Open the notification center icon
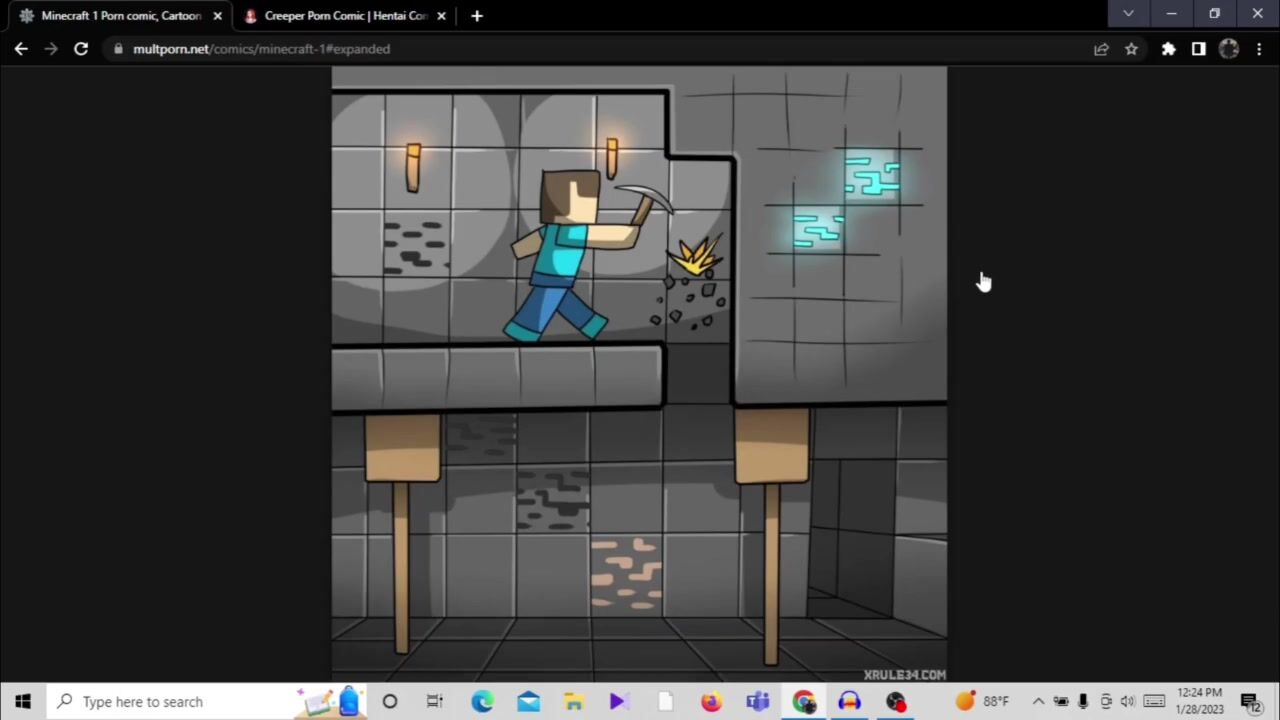Image resolution: width=1280 pixels, height=720 pixels. pyautogui.click(x=1251, y=701)
